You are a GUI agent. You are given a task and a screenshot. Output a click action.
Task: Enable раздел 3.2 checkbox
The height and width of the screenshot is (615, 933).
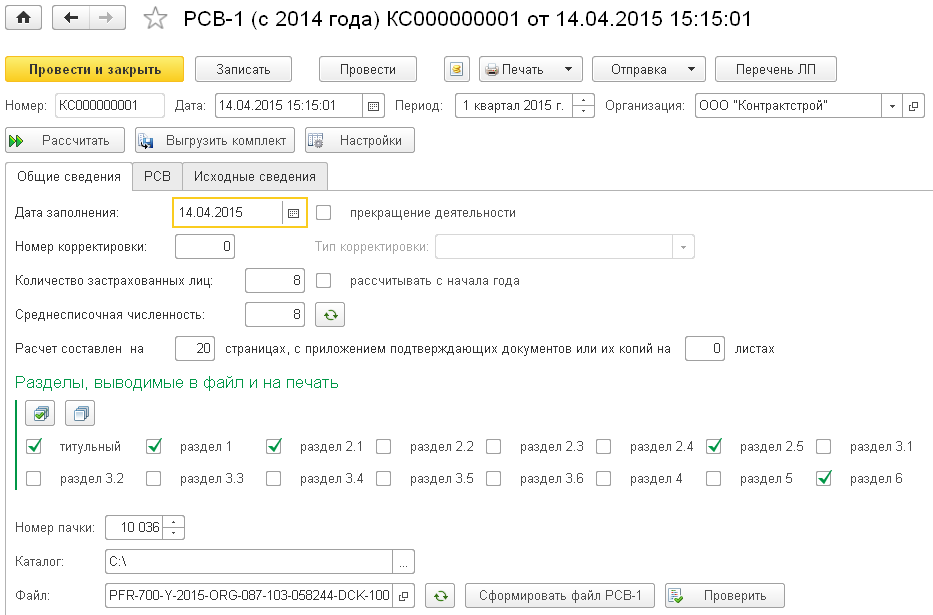pos(34,478)
